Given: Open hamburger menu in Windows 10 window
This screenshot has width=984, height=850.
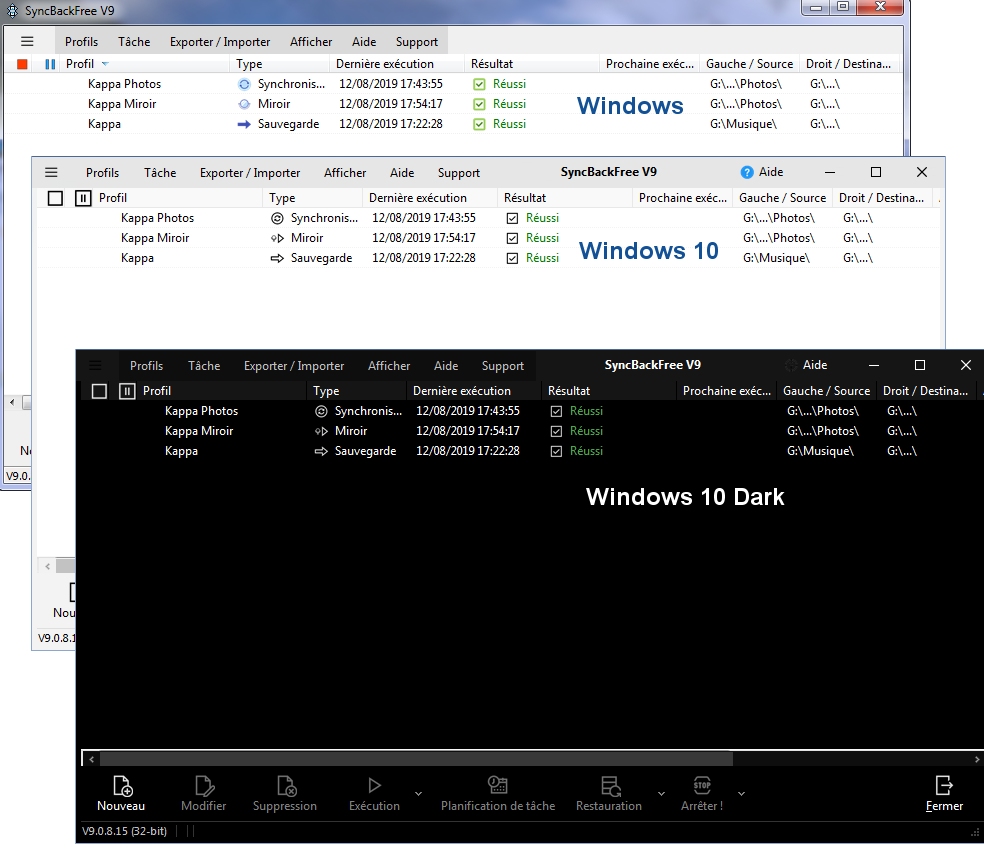Looking at the screenshot, I should 51,173.
